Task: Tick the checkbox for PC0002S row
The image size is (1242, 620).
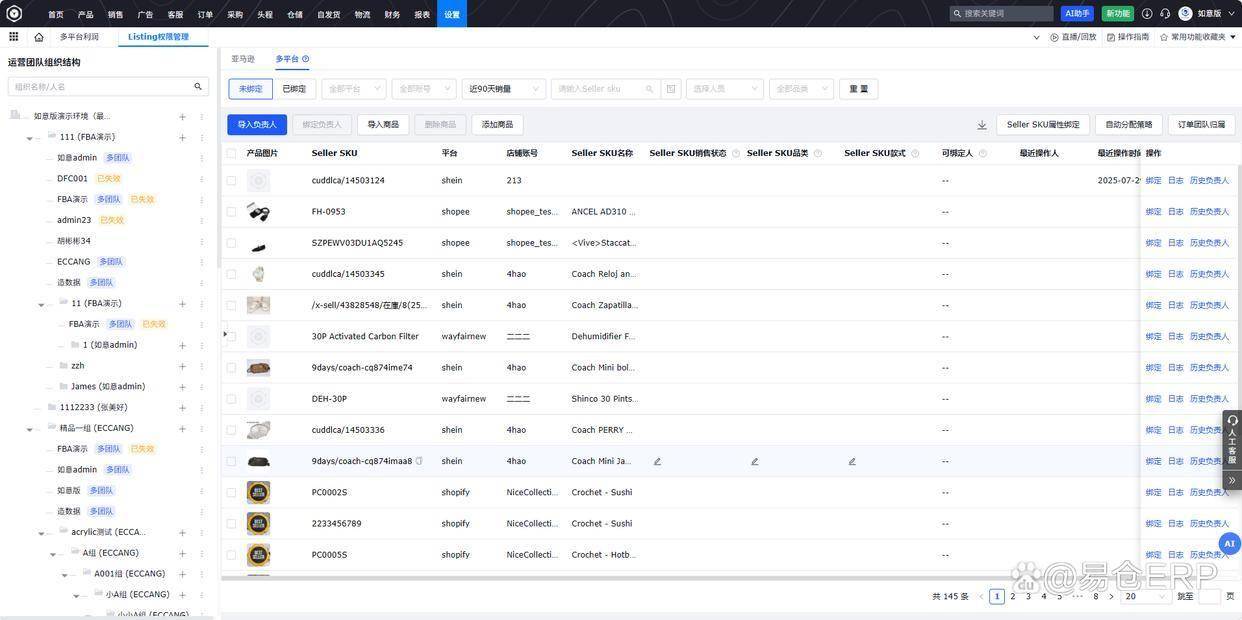Action: coord(232,493)
